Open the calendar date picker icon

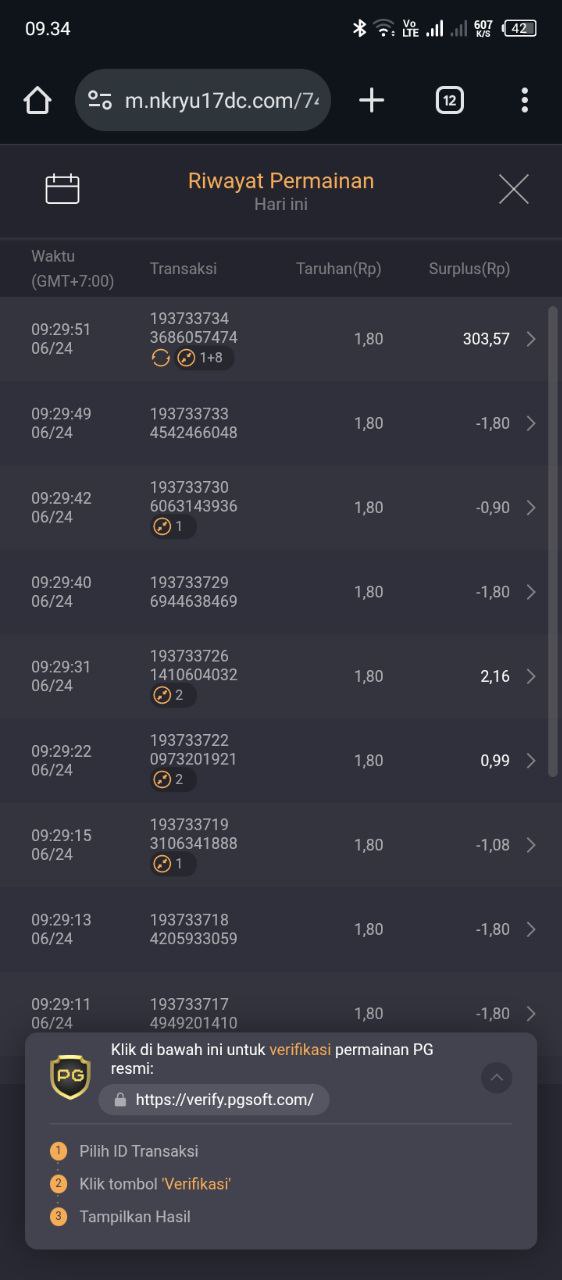(x=62, y=189)
